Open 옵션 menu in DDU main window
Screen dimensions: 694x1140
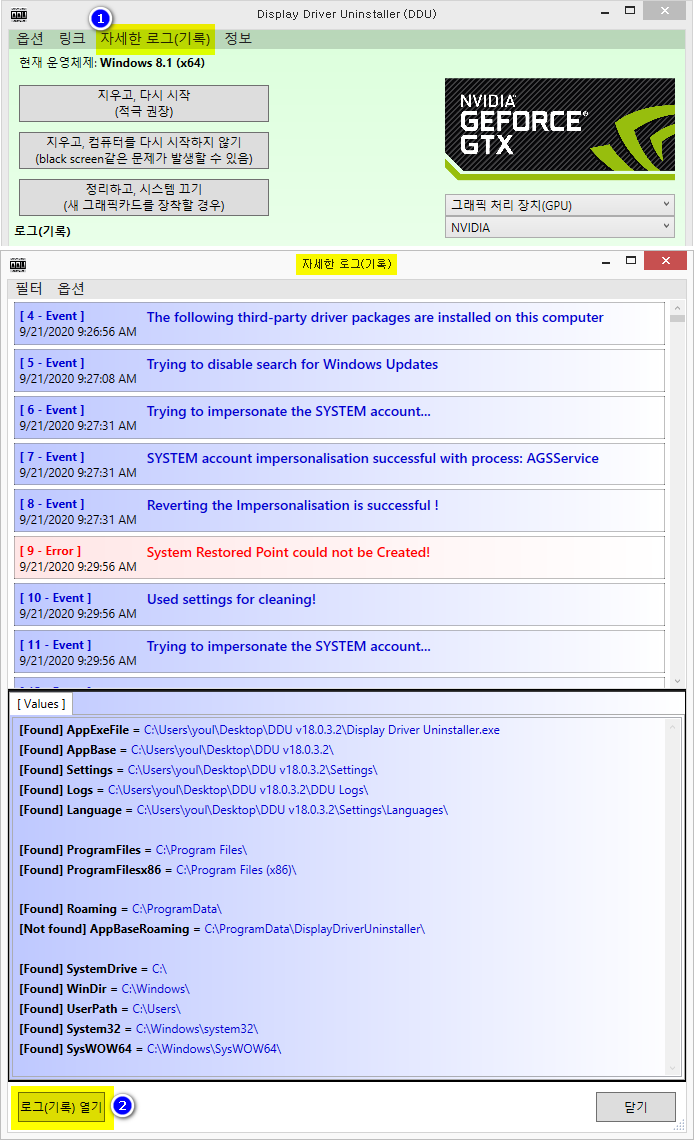[30, 39]
